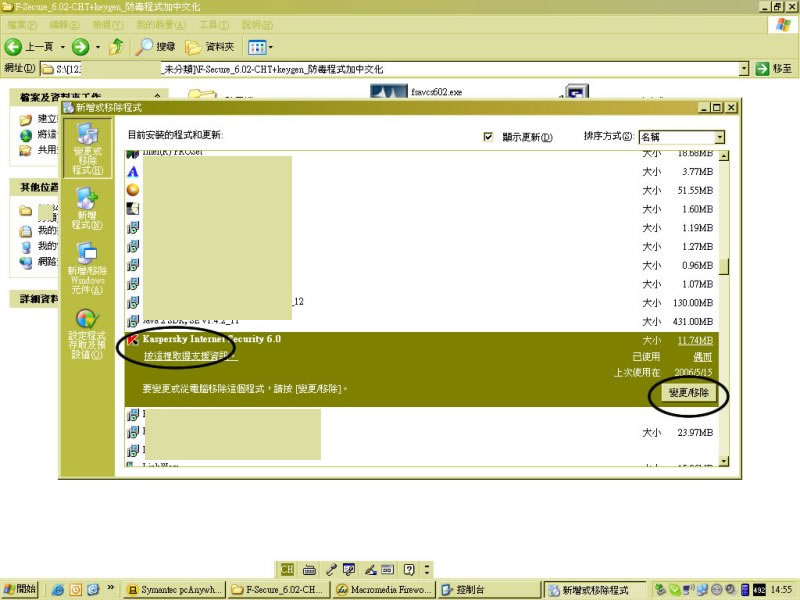Switch to 控制台 taskbar button

coord(489,590)
